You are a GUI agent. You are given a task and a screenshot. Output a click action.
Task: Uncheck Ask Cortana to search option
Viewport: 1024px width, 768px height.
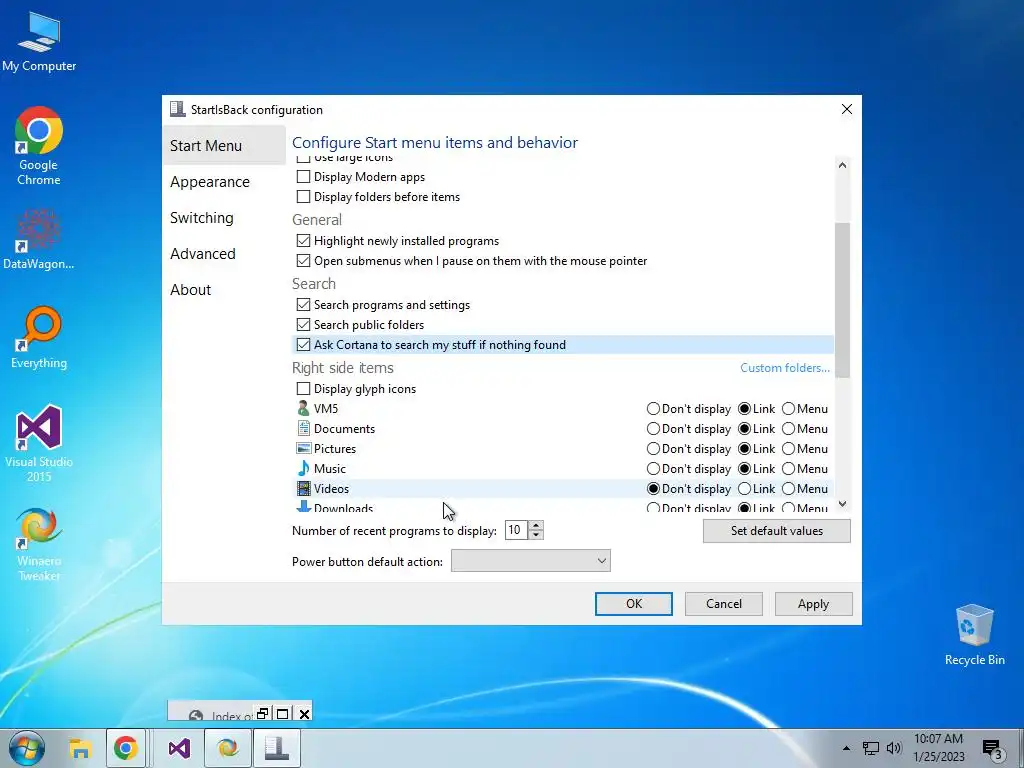(303, 345)
